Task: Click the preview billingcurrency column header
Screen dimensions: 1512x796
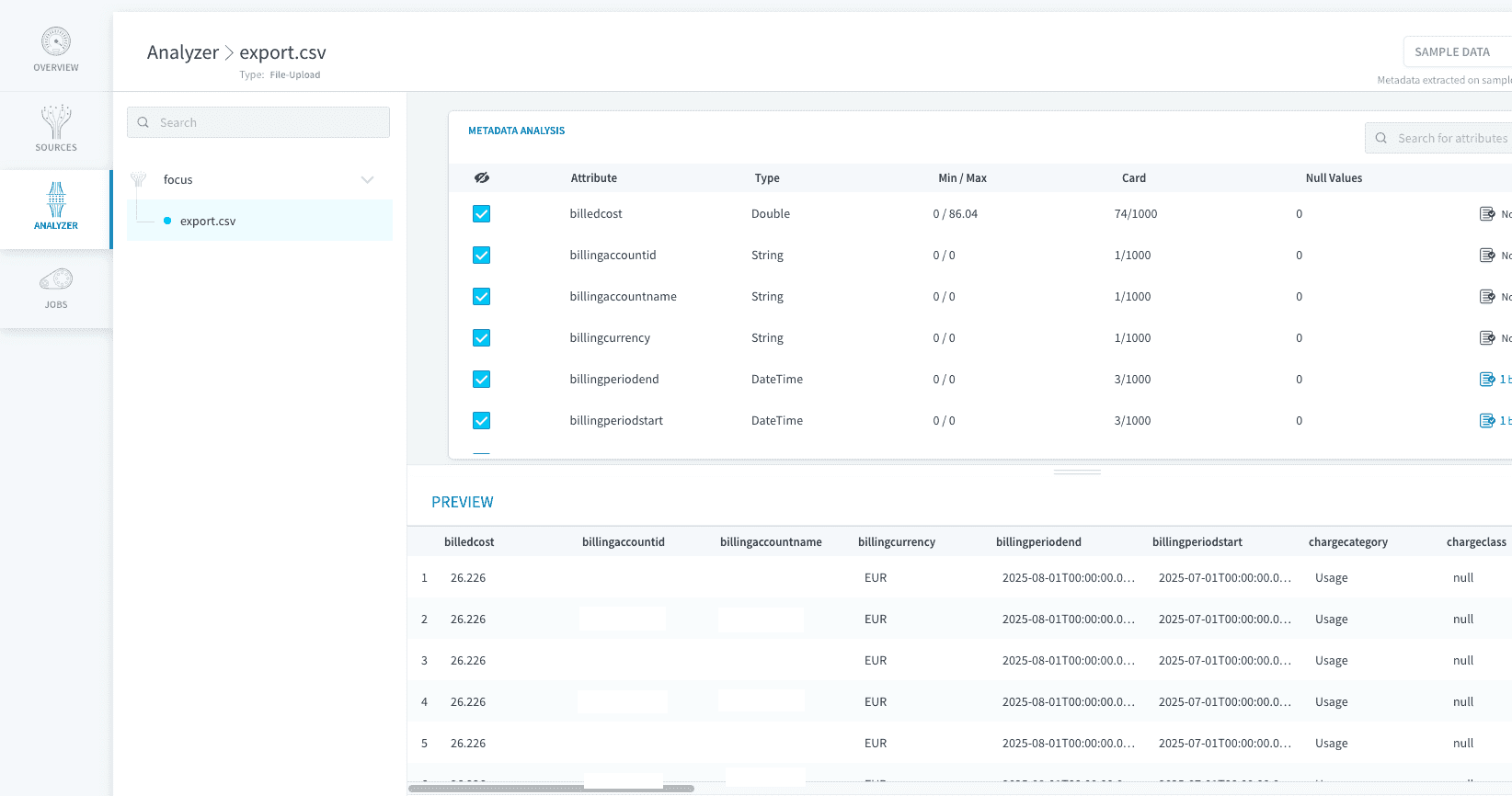Action: coord(897,542)
